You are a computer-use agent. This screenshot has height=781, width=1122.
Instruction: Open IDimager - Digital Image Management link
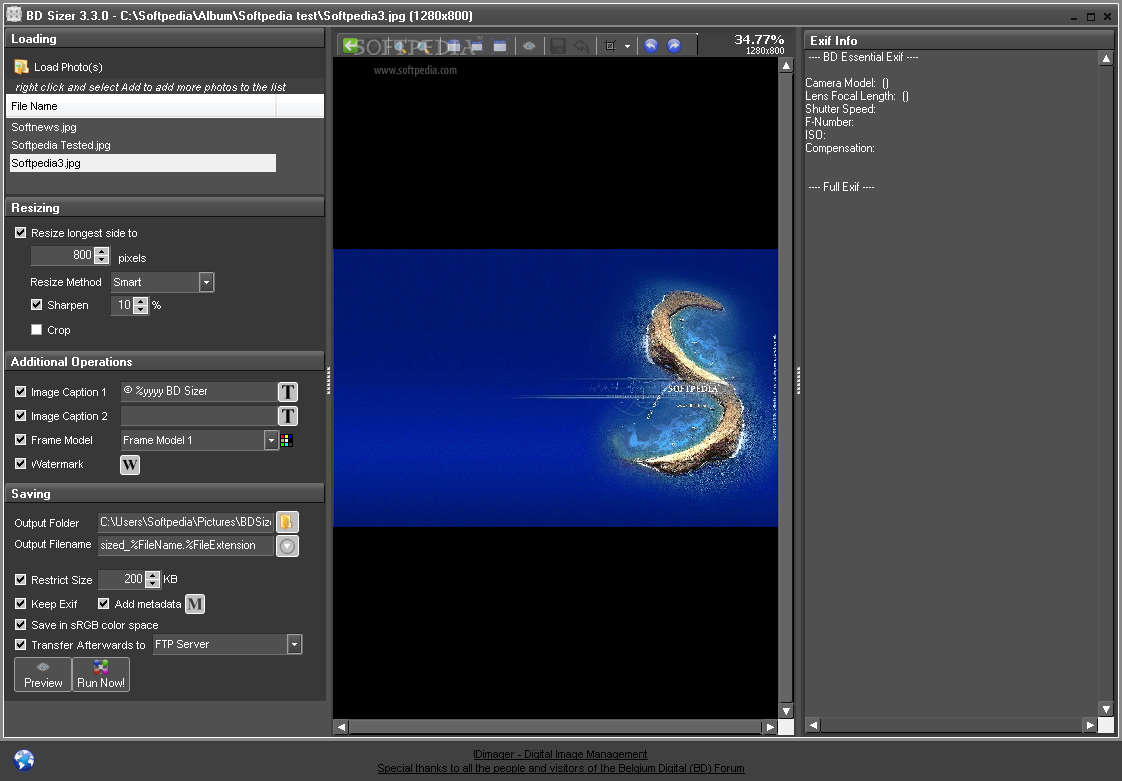click(x=560, y=754)
